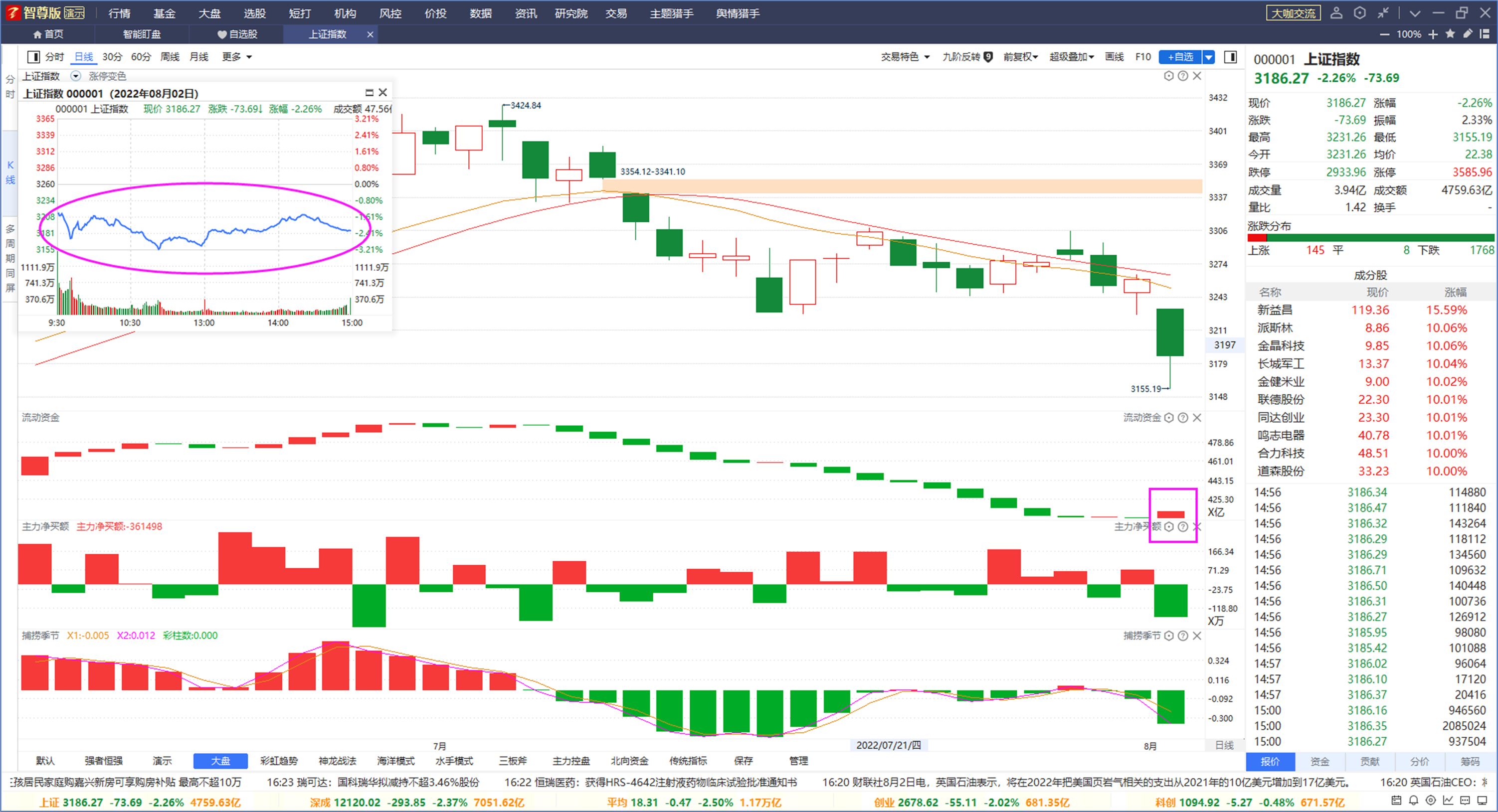Viewport: 1498px width, 812px height.
Task: Click the 捕捞季节 panel settings icon
Action: [1169, 636]
